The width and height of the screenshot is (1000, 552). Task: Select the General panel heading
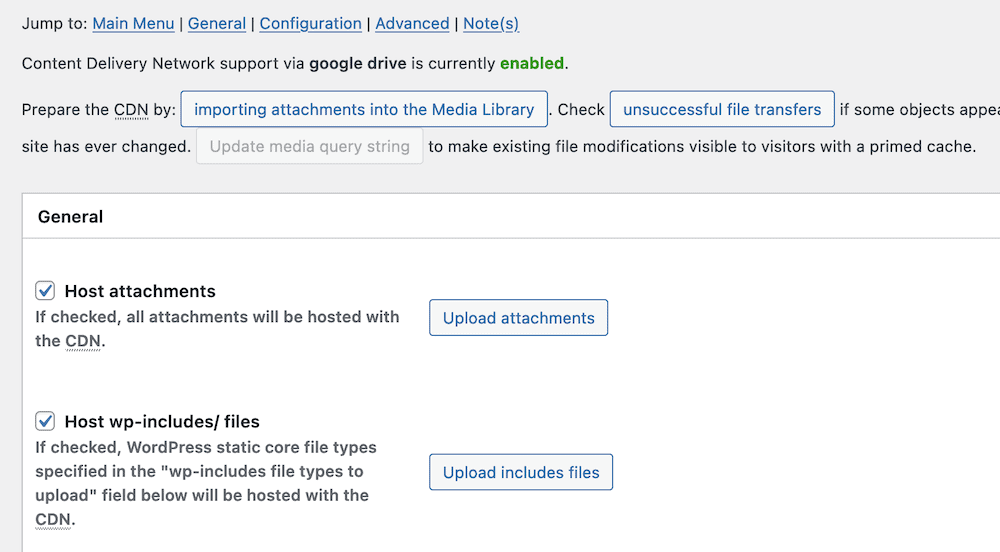70,216
